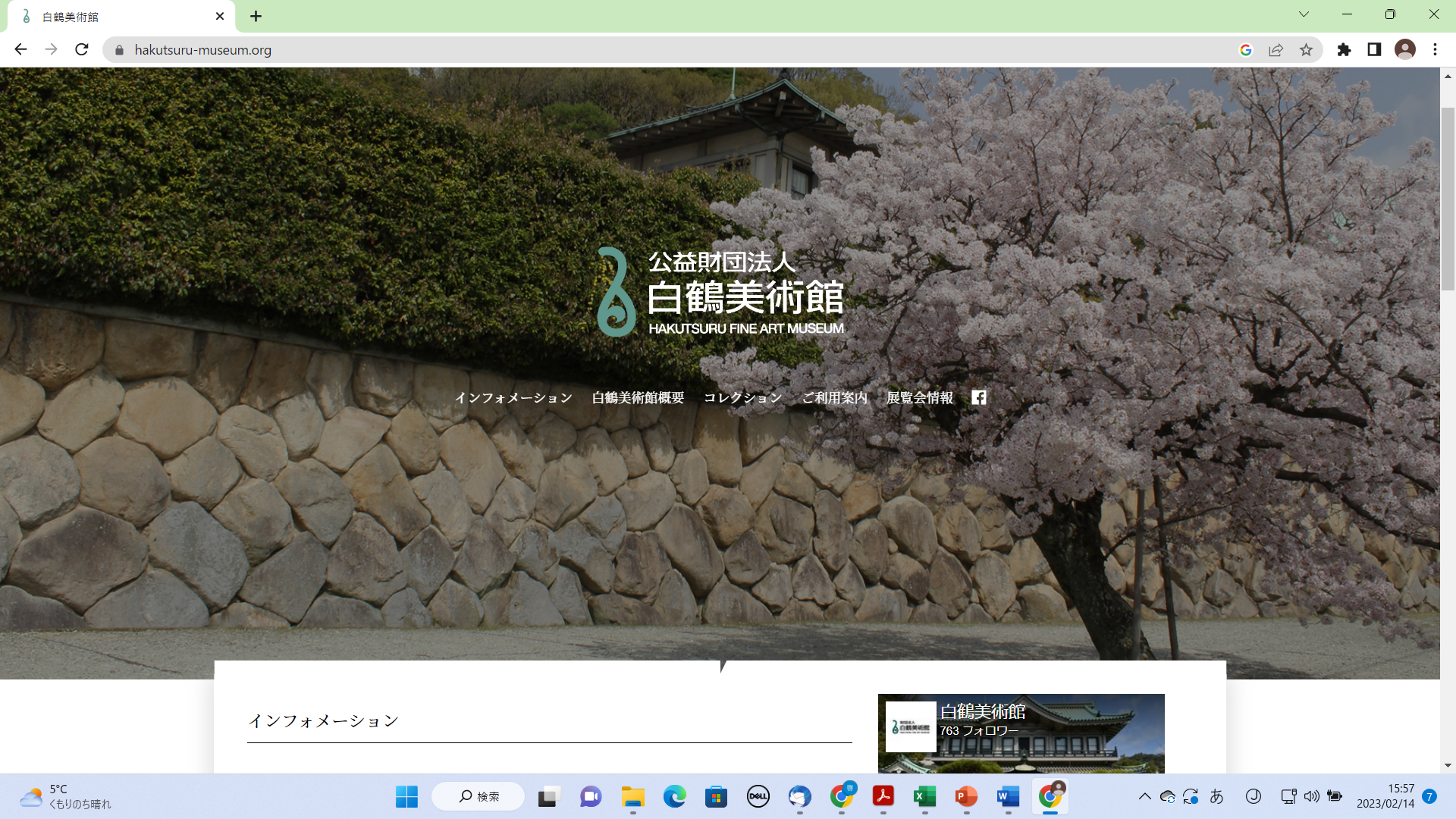
Task: Reload the page
Action: (82, 50)
